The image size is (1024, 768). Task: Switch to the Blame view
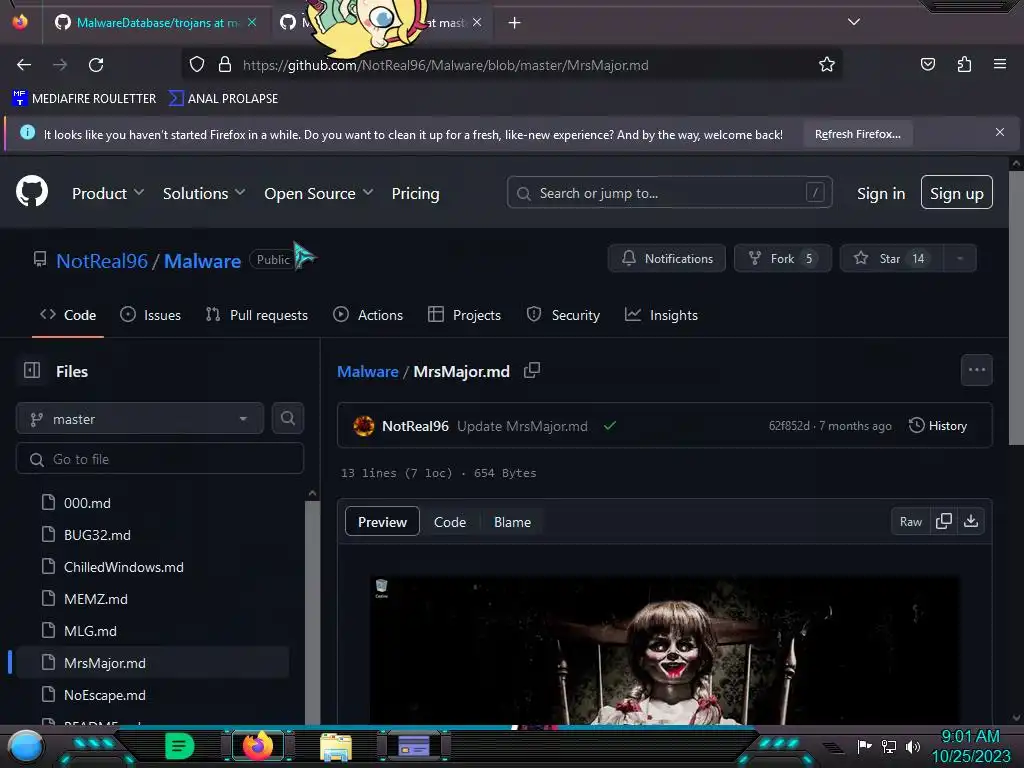tap(512, 522)
